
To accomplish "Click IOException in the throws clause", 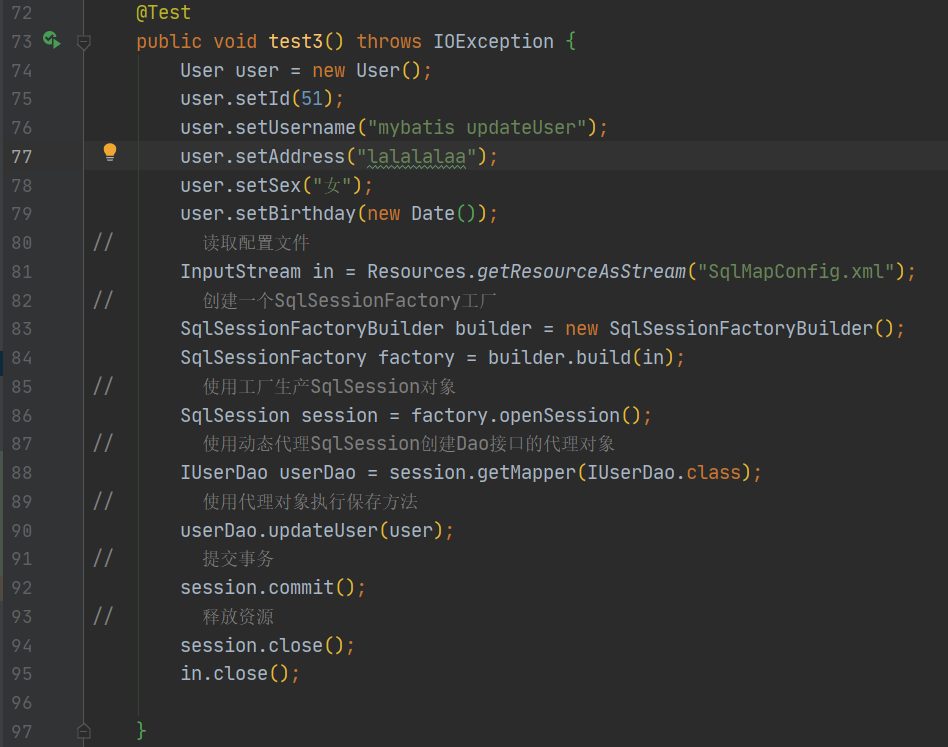I will click(x=493, y=41).
